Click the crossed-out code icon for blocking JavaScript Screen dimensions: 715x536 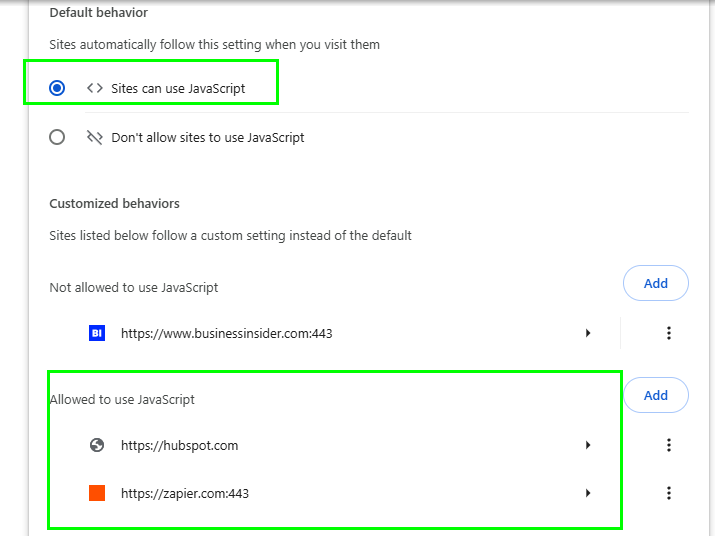click(95, 137)
